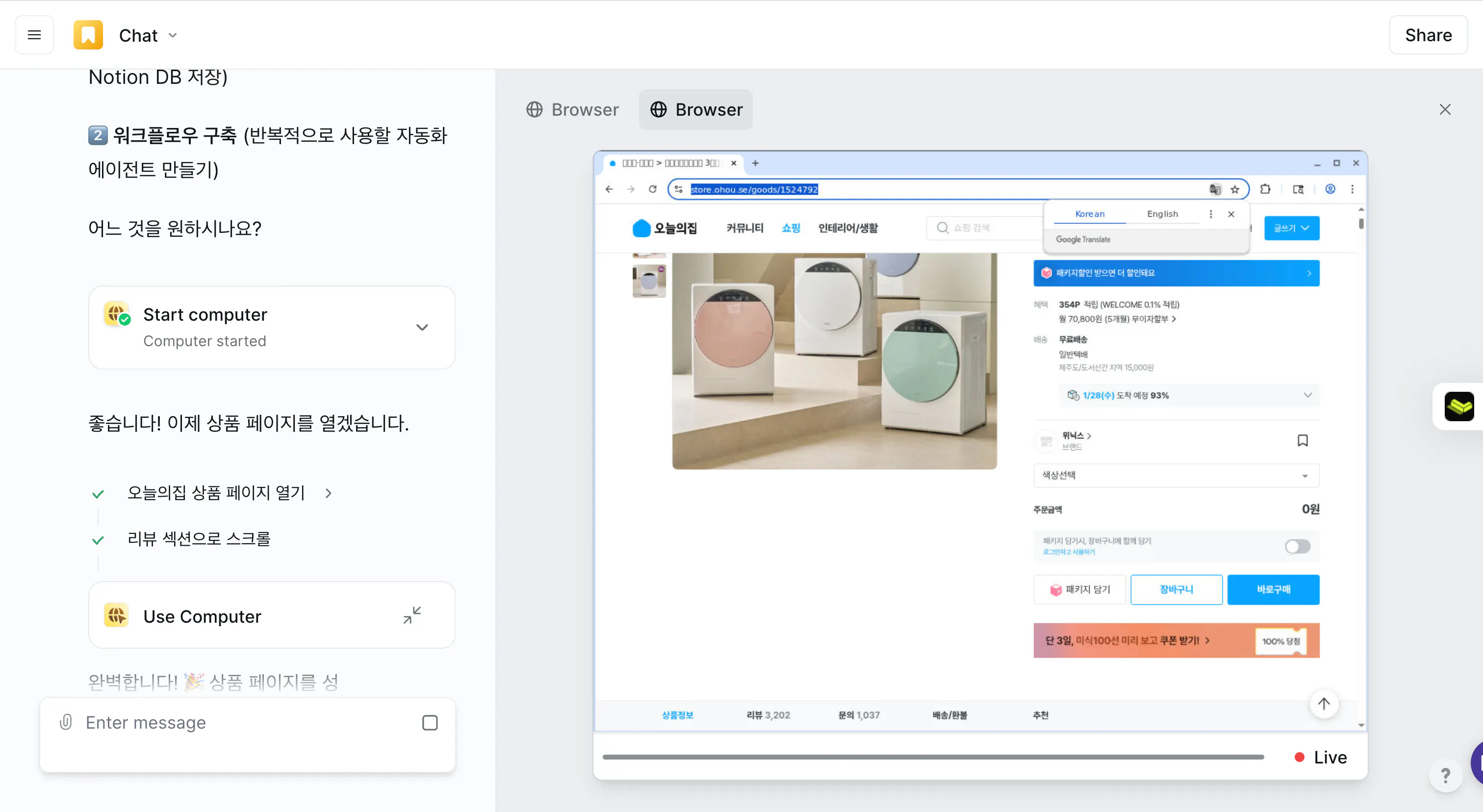This screenshot has width=1483, height=812.
Task: Open the browser extensions puzzle icon
Action: tap(1265, 189)
